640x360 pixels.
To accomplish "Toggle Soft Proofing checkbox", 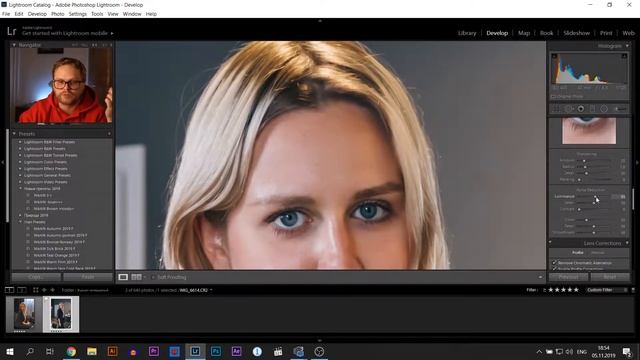I will 153,277.
